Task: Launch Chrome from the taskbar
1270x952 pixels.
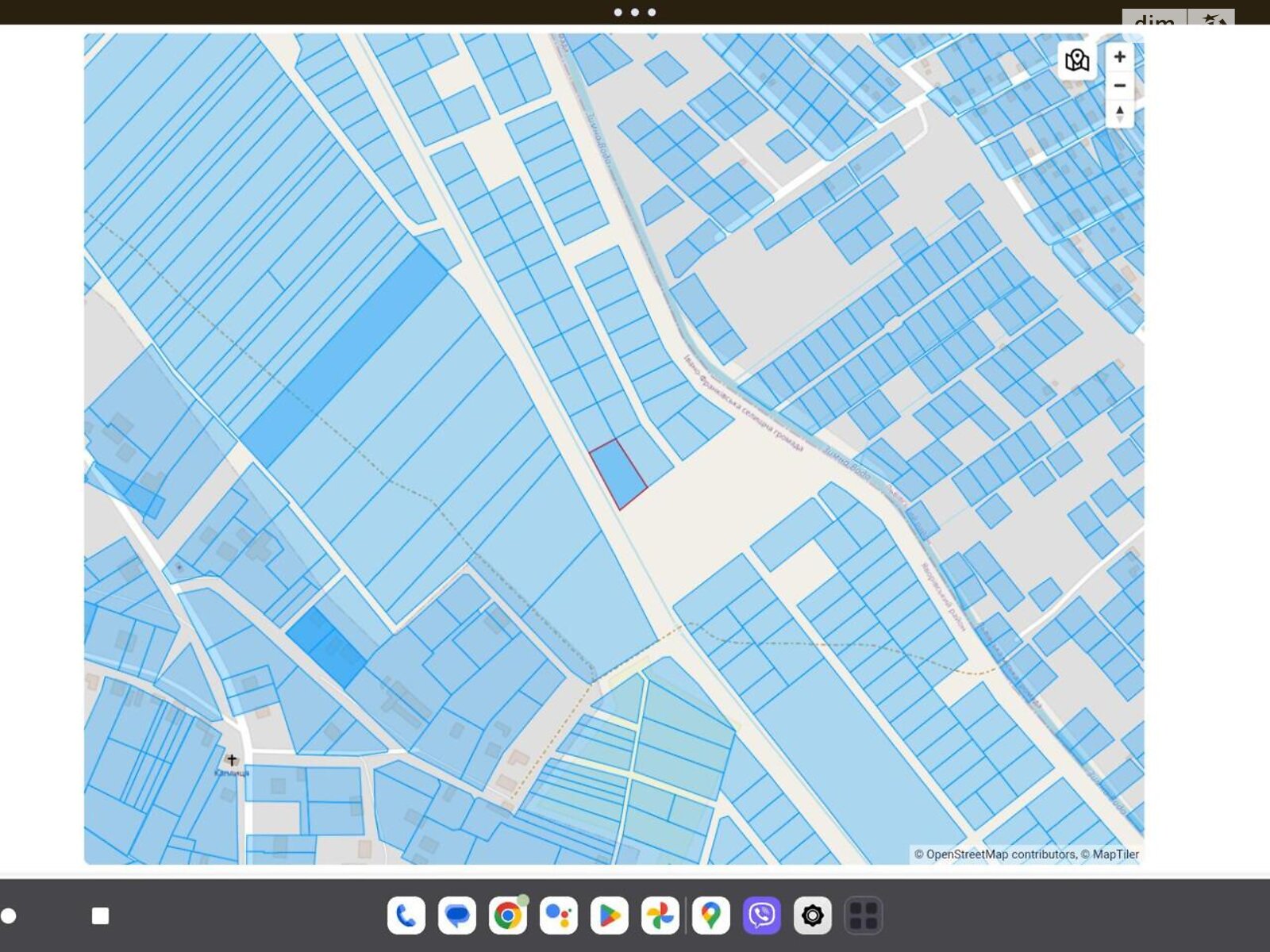Action: (x=507, y=916)
